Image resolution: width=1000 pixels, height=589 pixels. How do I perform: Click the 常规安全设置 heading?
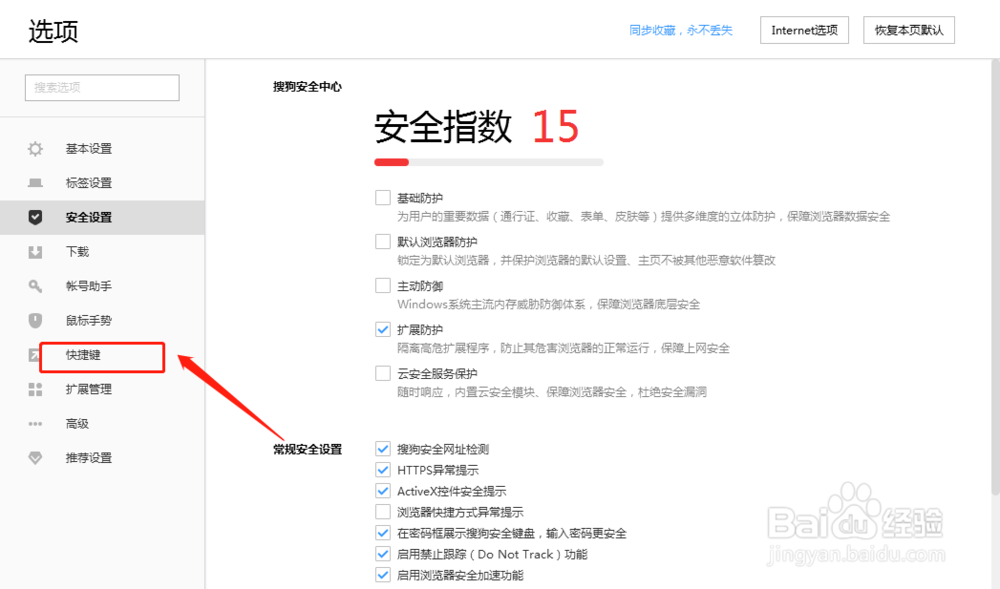pos(307,449)
